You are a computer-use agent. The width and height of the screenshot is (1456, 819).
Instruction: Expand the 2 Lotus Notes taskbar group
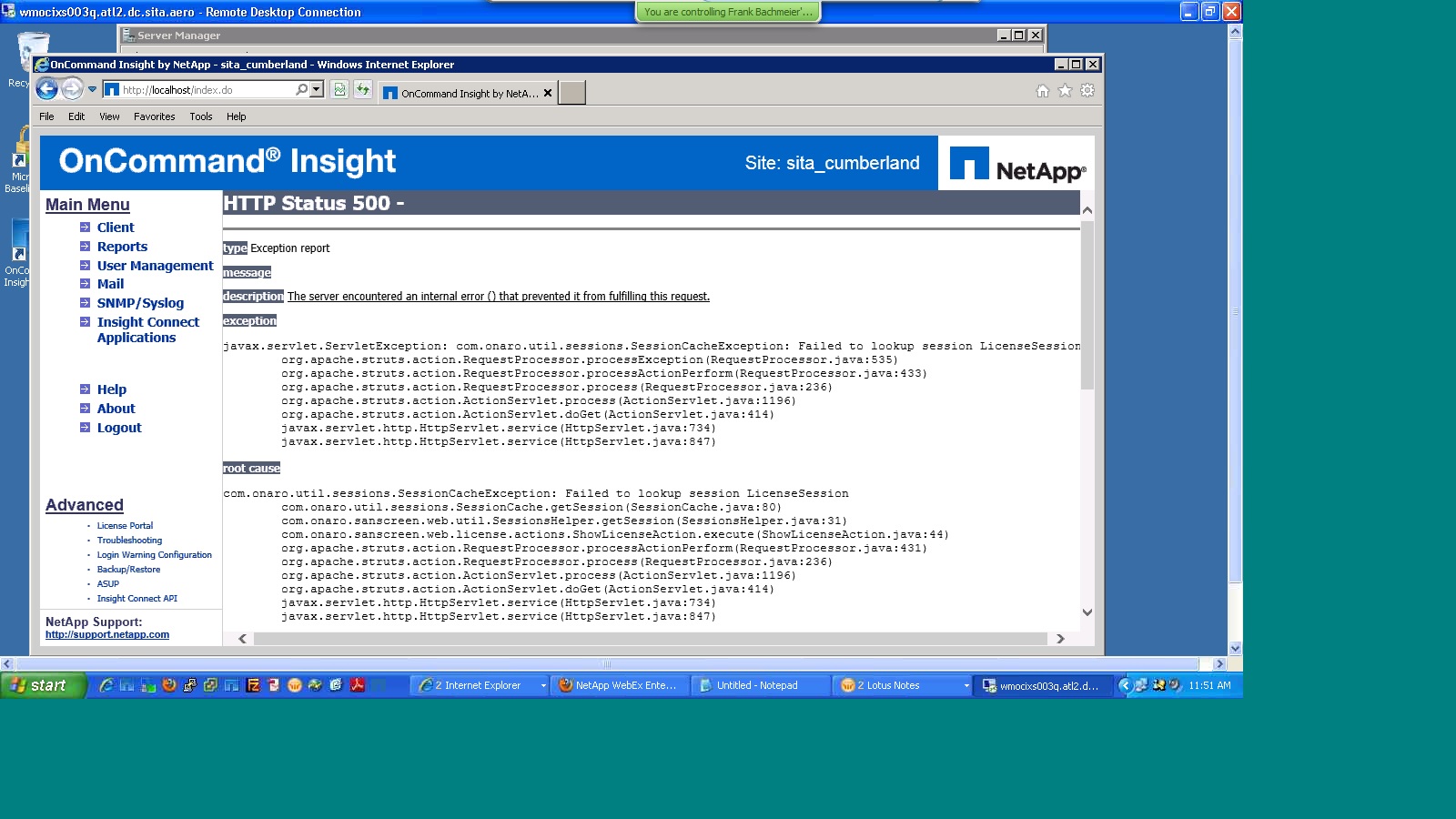[966, 686]
